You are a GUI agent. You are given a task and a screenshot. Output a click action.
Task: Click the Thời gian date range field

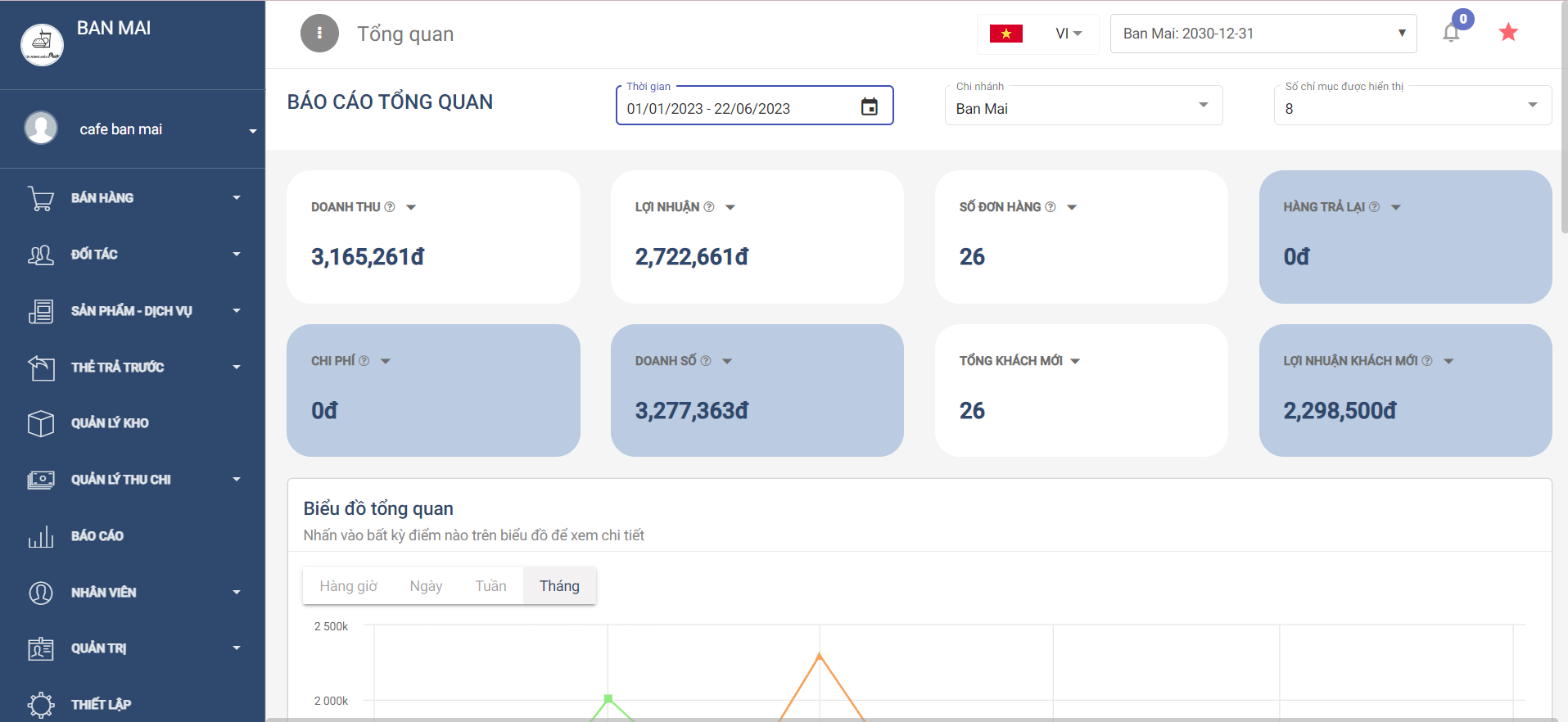click(x=737, y=108)
